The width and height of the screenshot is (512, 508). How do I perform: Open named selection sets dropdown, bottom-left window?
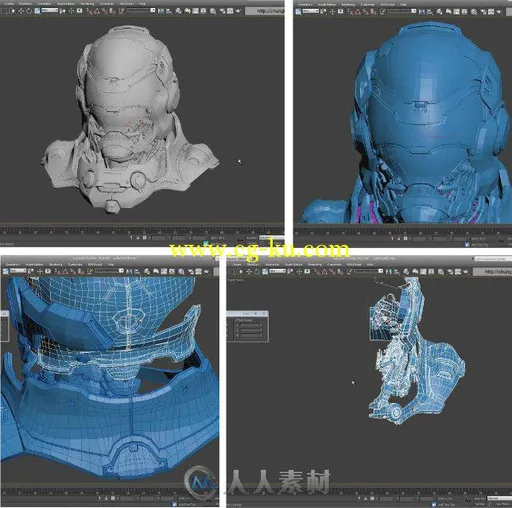click(109, 271)
